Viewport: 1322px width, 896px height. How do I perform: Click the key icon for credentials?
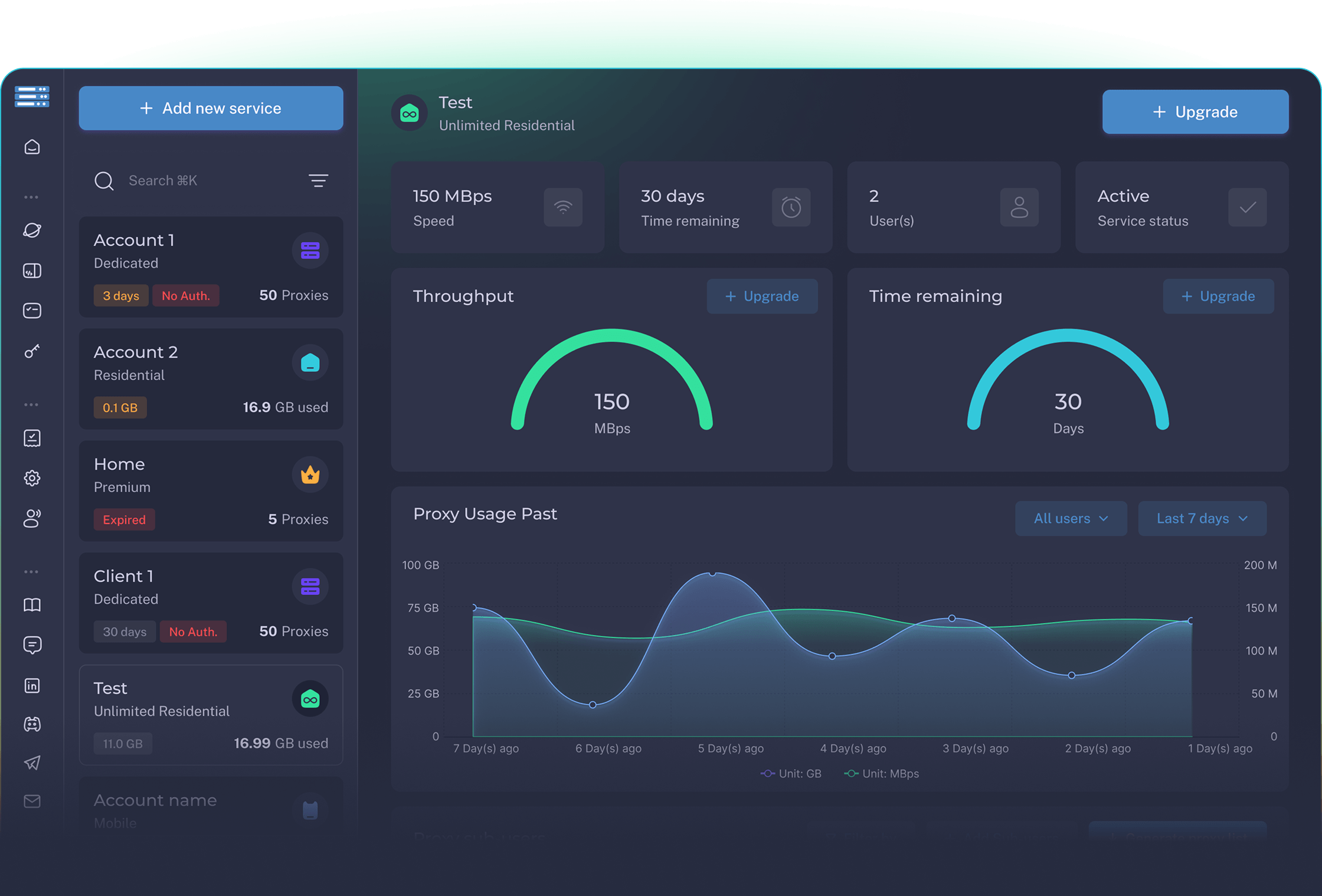pos(32,351)
